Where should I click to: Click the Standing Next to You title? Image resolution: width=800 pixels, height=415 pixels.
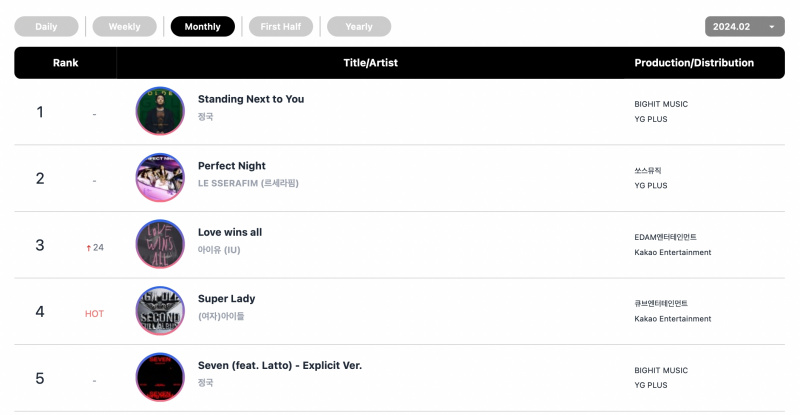coord(251,99)
